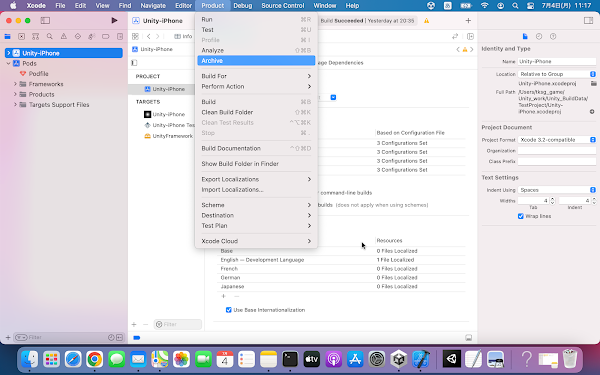Expand the Products folder

pos(15,95)
